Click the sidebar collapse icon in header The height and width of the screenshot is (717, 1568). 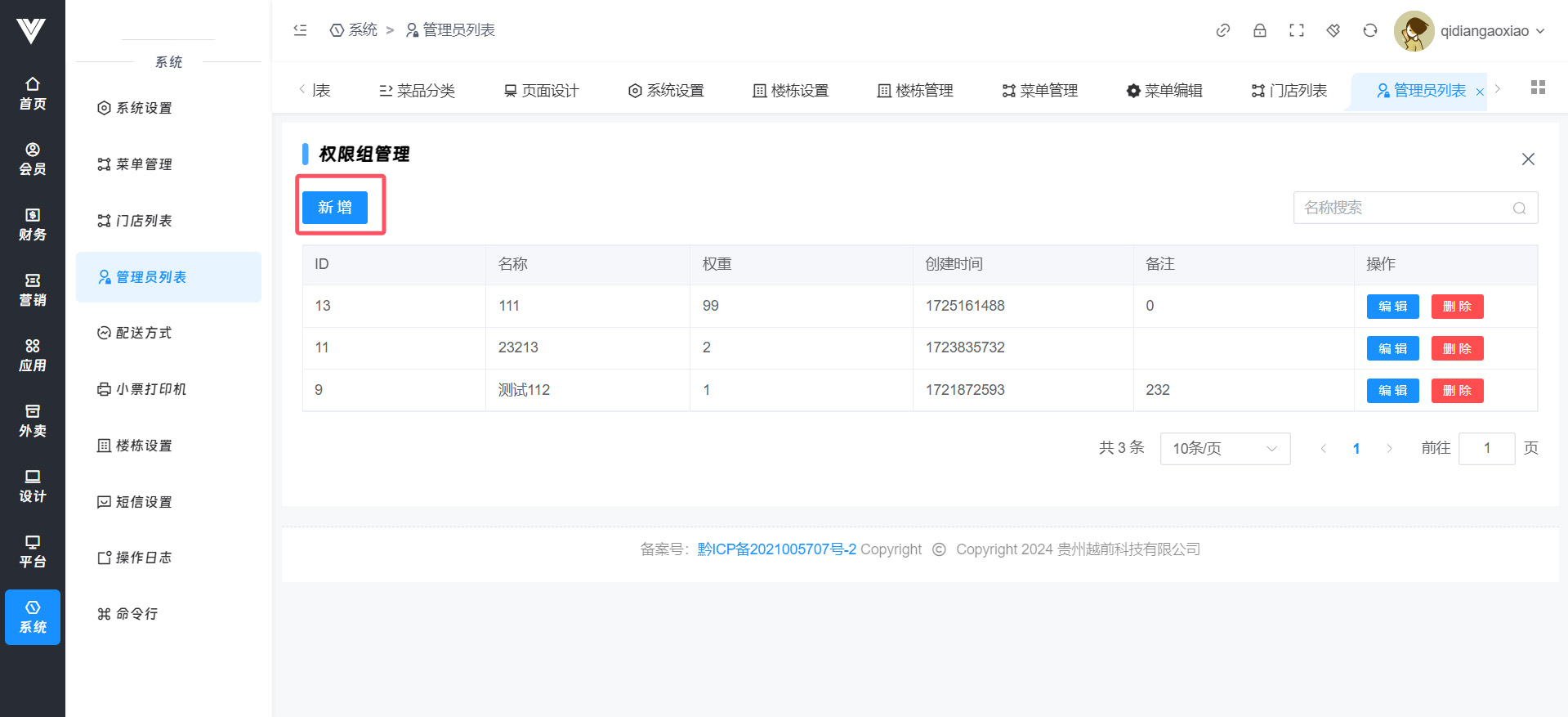click(x=300, y=30)
